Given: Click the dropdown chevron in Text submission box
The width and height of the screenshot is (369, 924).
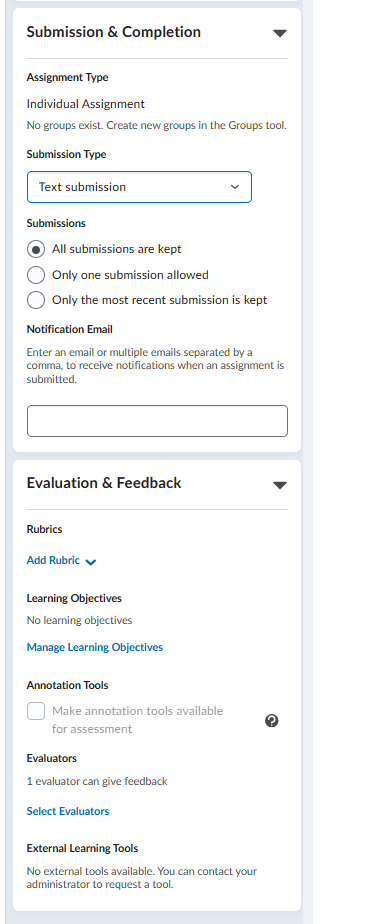Looking at the screenshot, I should [235, 187].
